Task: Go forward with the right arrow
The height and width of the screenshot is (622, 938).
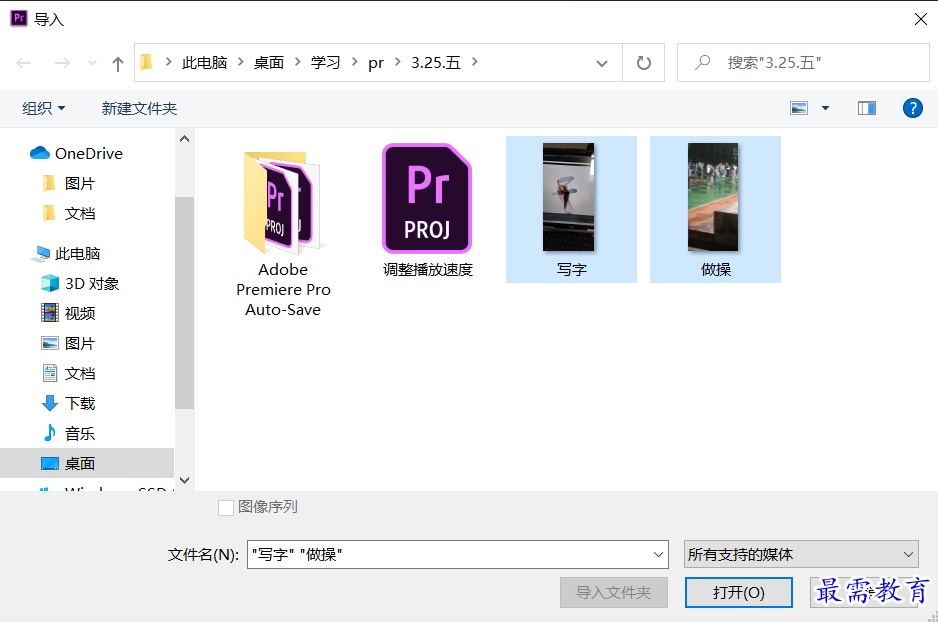Action: pyautogui.click(x=62, y=63)
